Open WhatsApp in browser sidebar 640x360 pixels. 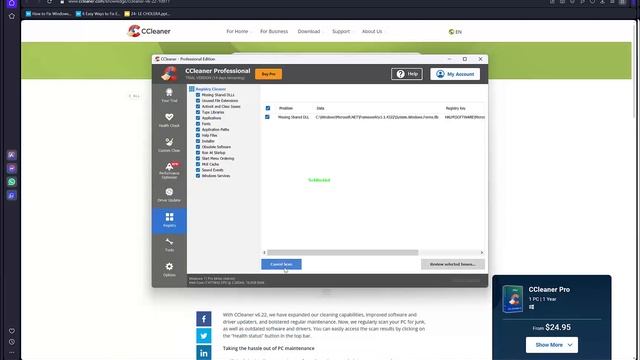tap(12, 182)
